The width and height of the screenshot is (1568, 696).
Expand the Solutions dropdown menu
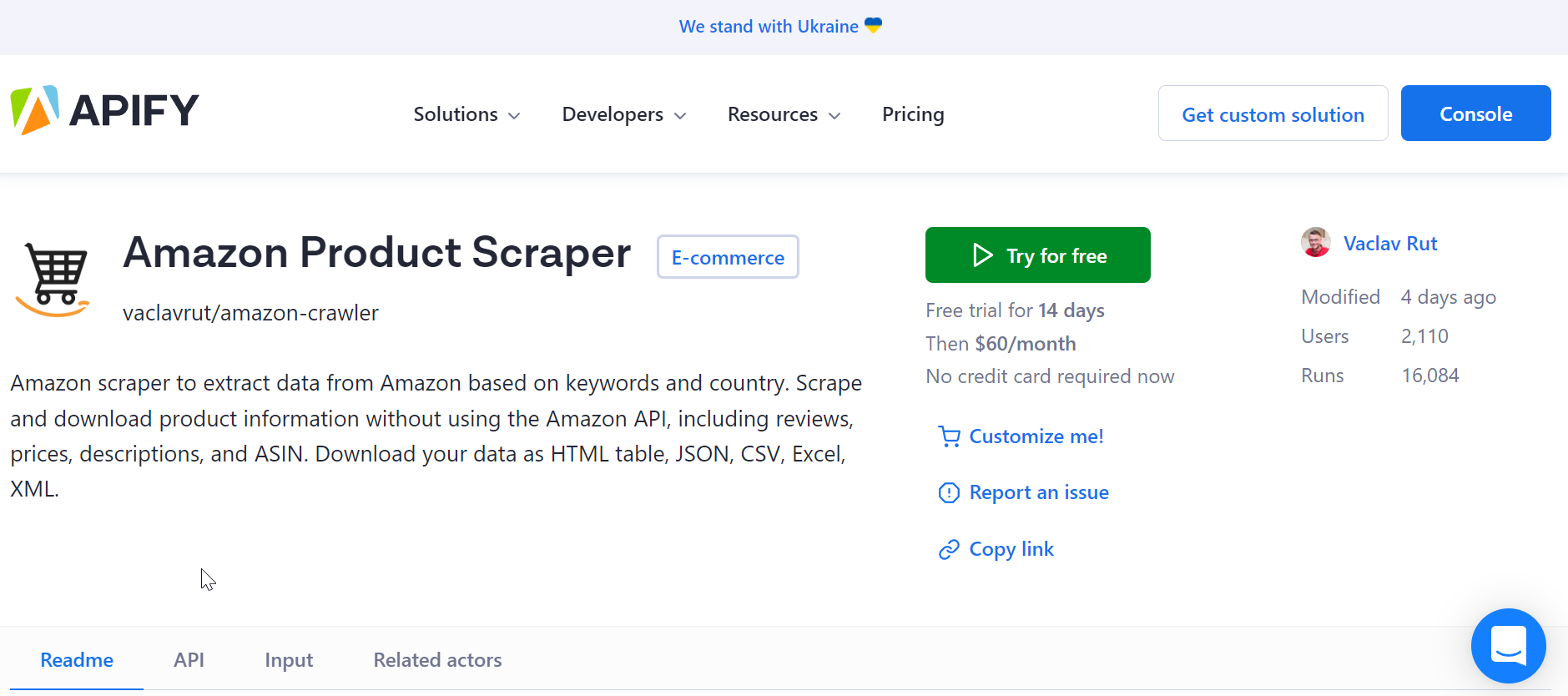[466, 114]
